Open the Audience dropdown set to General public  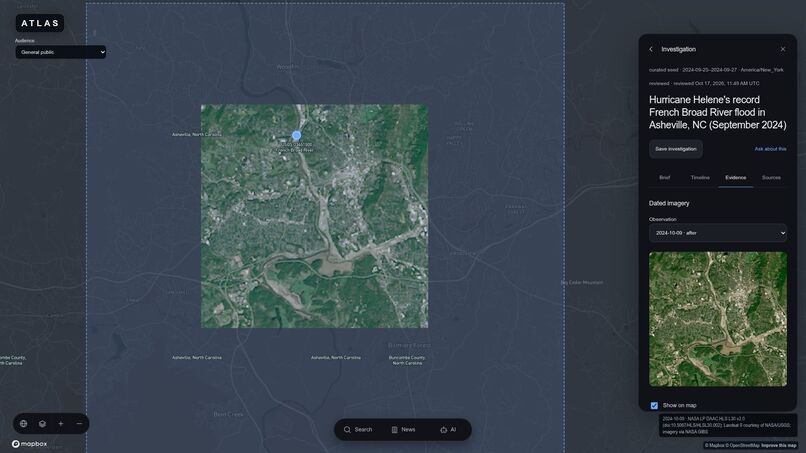tap(61, 52)
